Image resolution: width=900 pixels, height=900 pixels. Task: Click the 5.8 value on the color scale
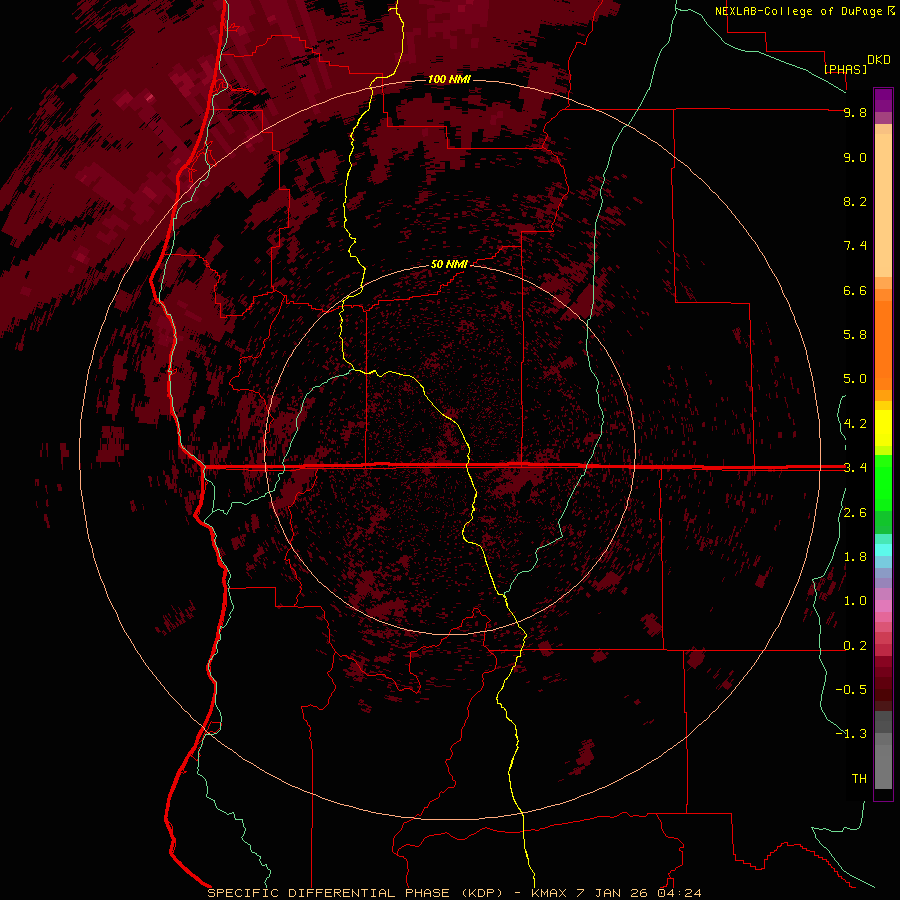pos(855,335)
